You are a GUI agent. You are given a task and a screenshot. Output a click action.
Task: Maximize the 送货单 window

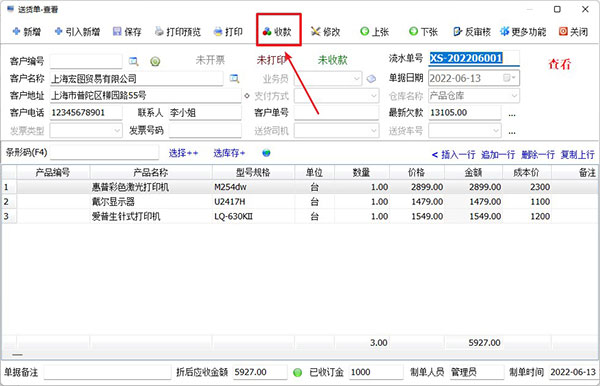pyautogui.click(x=557, y=9)
